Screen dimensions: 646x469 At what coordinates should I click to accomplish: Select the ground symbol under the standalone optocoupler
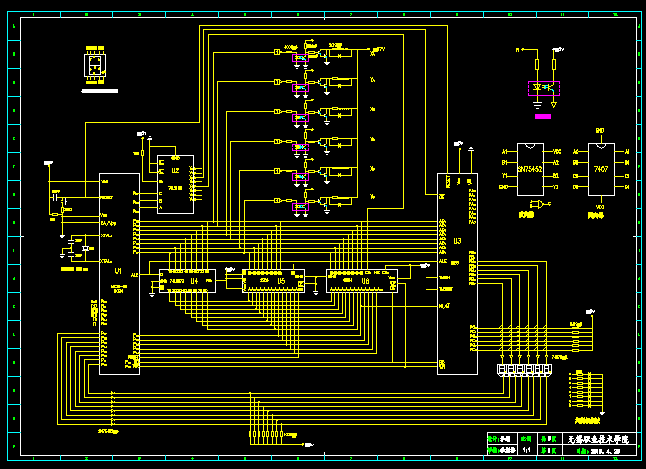537,105
